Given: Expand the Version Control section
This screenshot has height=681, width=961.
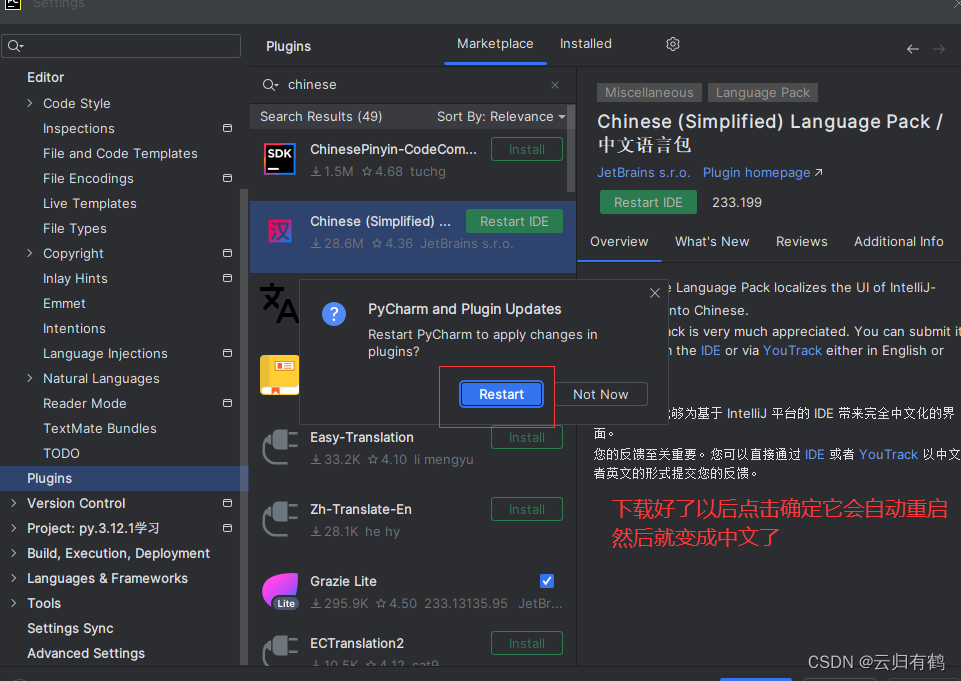Looking at the screenshot, I should (13, 503).
